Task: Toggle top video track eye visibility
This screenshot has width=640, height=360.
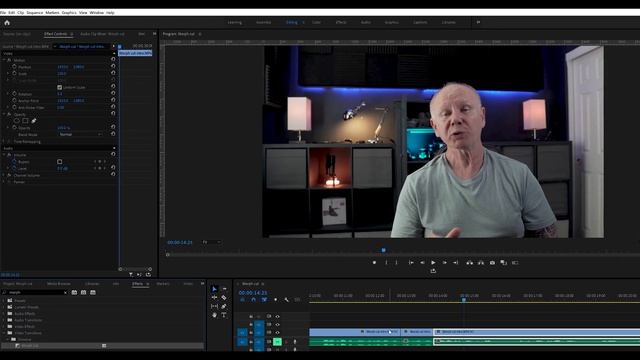Action: click(x=278, y=317)
